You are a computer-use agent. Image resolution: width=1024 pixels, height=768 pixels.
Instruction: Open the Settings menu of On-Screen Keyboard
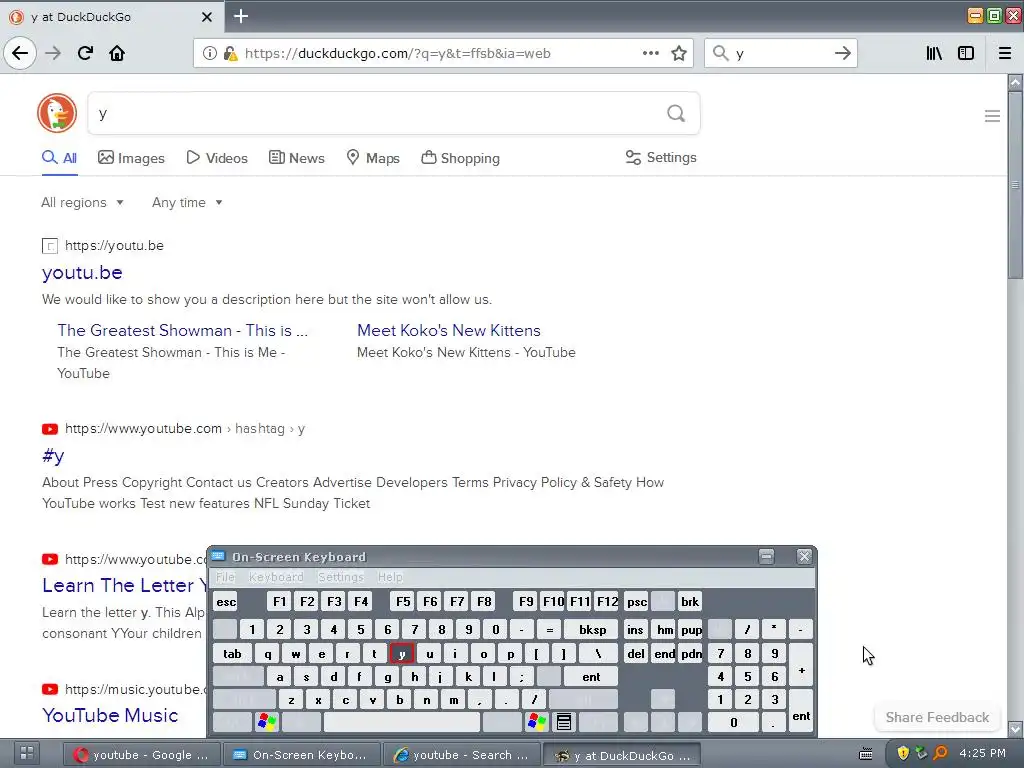point(340,577)
